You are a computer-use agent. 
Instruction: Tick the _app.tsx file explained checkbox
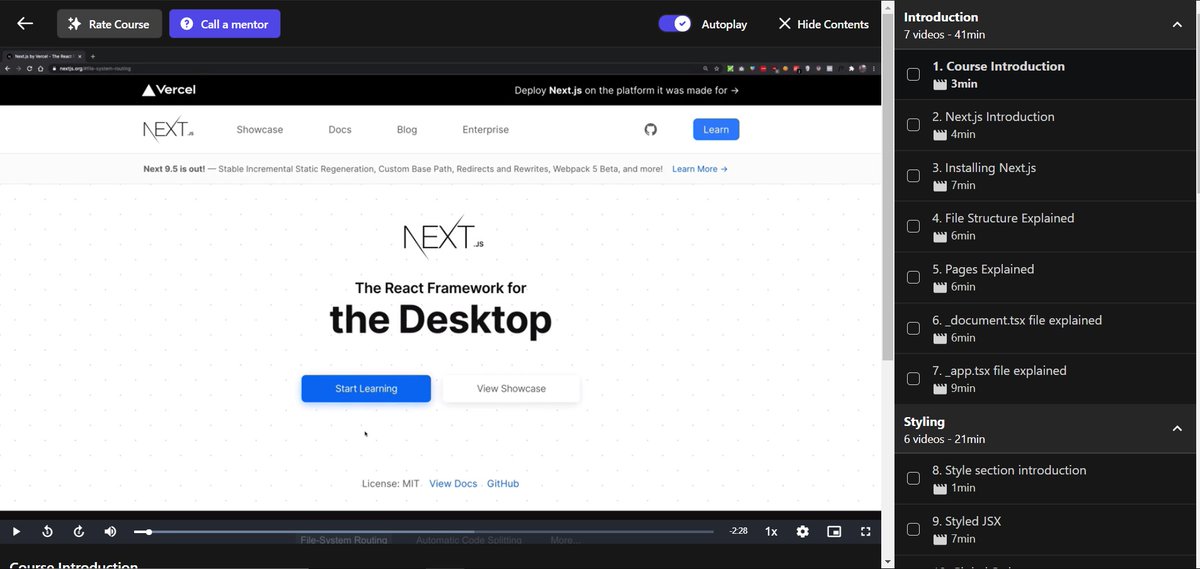pos(913,378)
